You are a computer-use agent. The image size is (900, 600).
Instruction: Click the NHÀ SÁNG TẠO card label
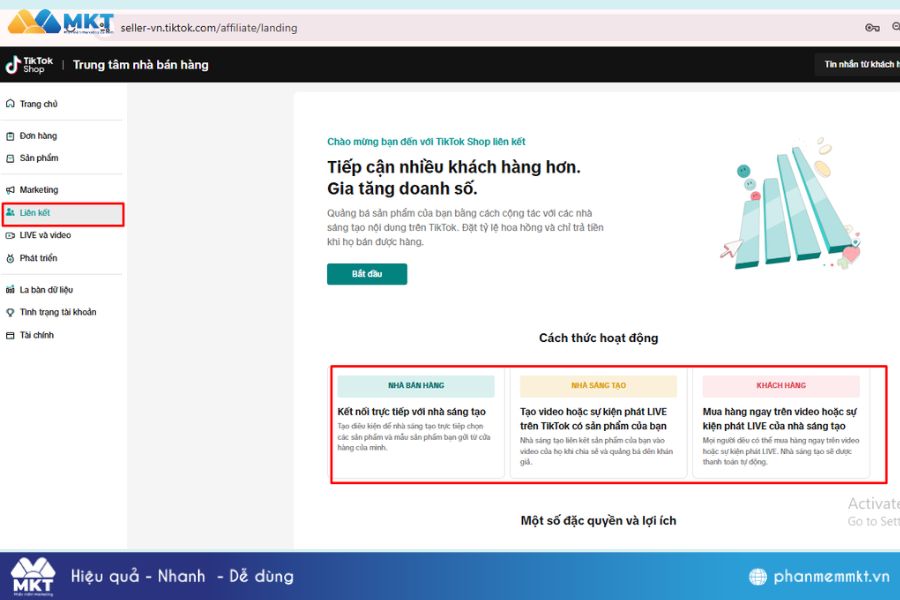pyautogui.click(x=599, y=386)
